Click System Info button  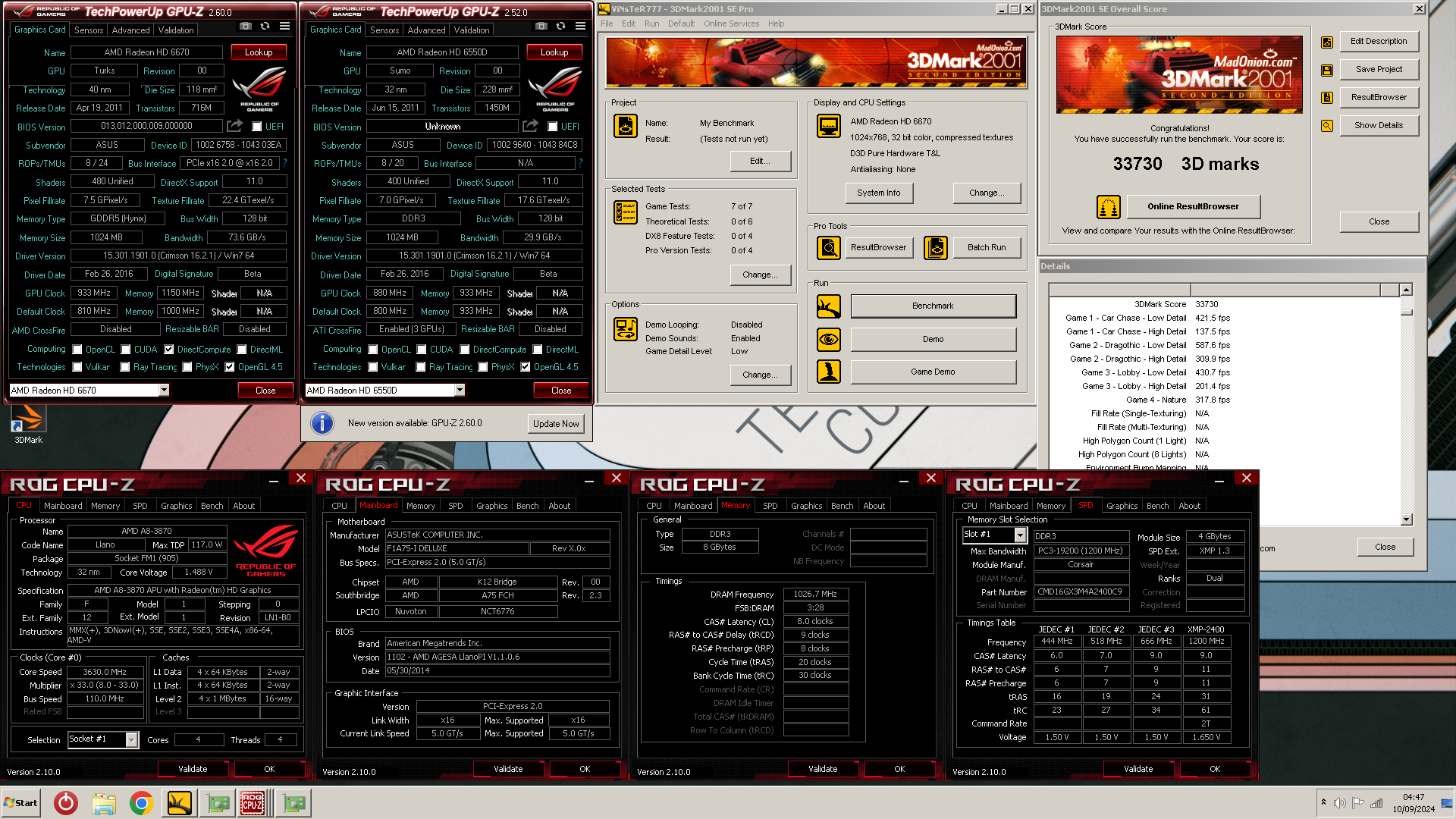click(x=879, y=193)
